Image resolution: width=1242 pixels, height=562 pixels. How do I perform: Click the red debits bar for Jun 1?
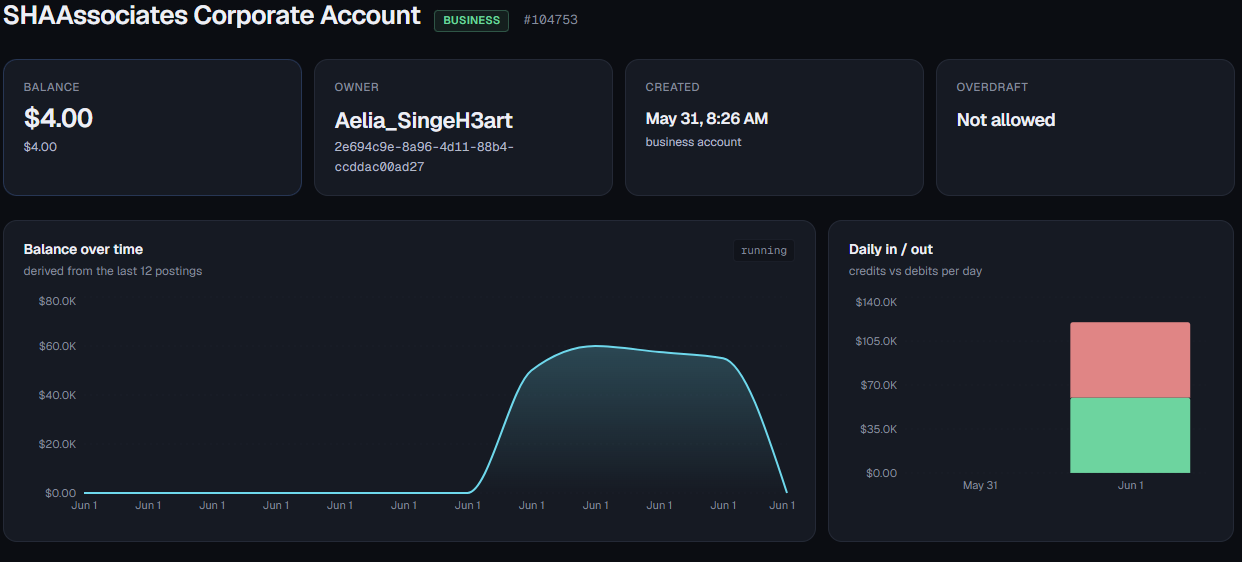pyautogui.click(x=1130, y=360)
